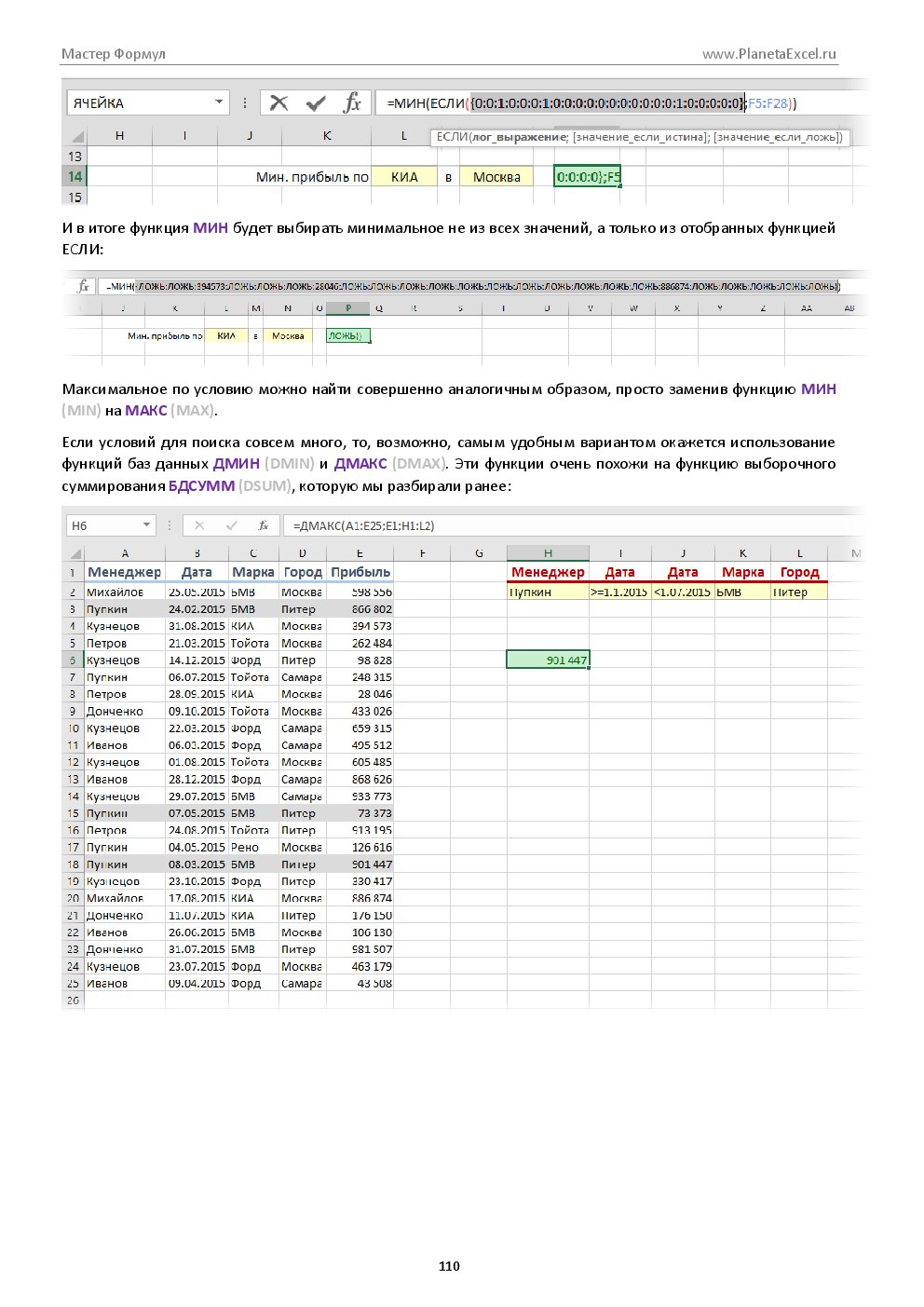Select column H header in bottom spreadsheet

coord(548,553)
